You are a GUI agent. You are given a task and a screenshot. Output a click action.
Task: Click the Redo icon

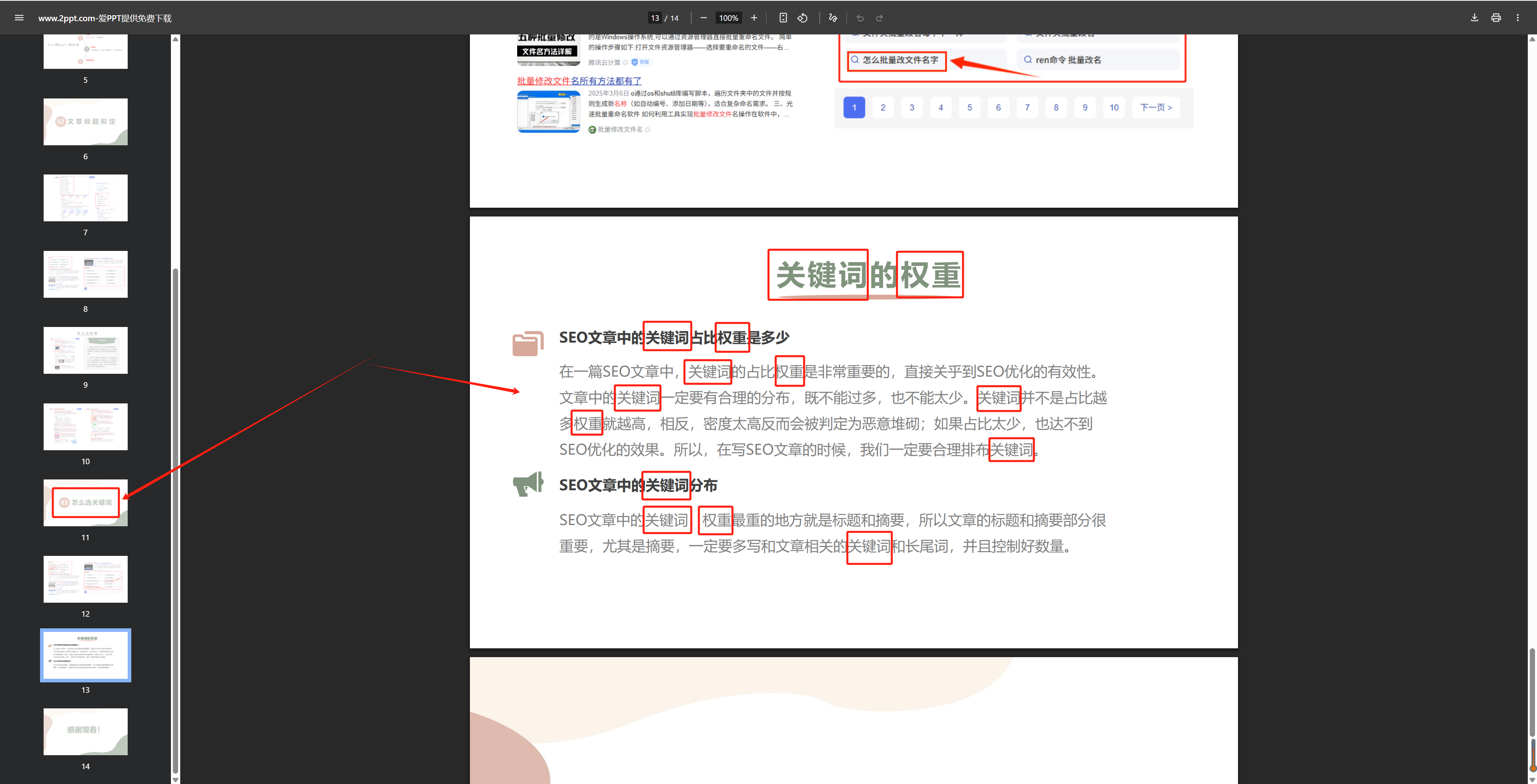click(879, 17)
